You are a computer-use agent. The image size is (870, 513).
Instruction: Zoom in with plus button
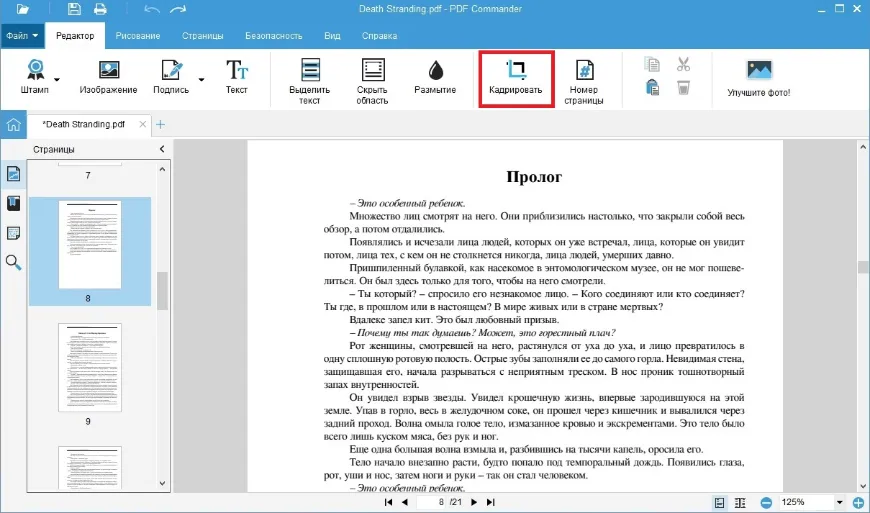pyautogui.click(x=858, y=502)
